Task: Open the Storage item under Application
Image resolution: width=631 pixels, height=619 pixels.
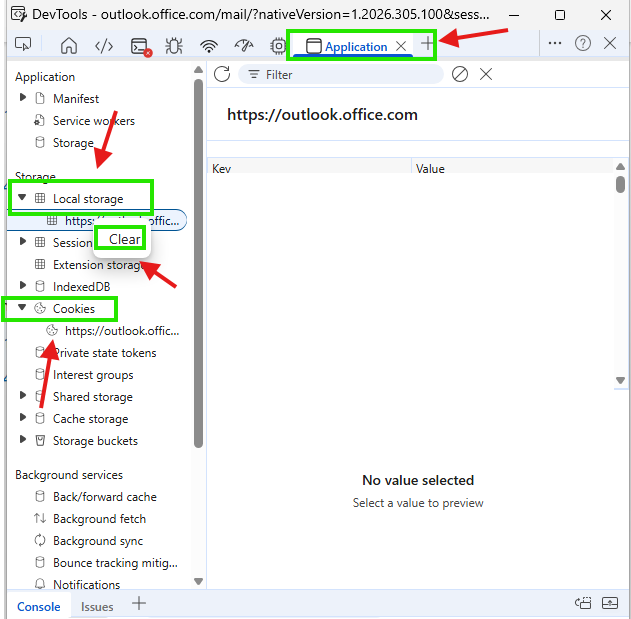Action: (x=73, y=143)
